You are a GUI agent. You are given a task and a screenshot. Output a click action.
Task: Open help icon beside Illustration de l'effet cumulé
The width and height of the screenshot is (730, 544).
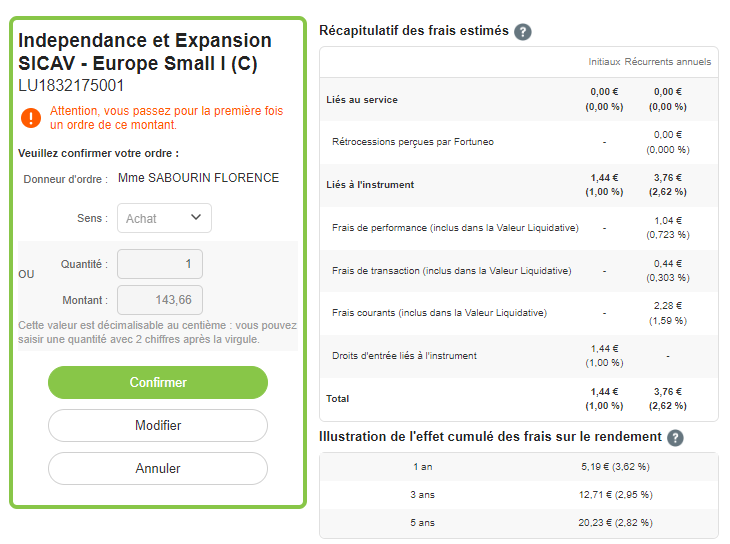pyautogui.click(x=675, y=438)
